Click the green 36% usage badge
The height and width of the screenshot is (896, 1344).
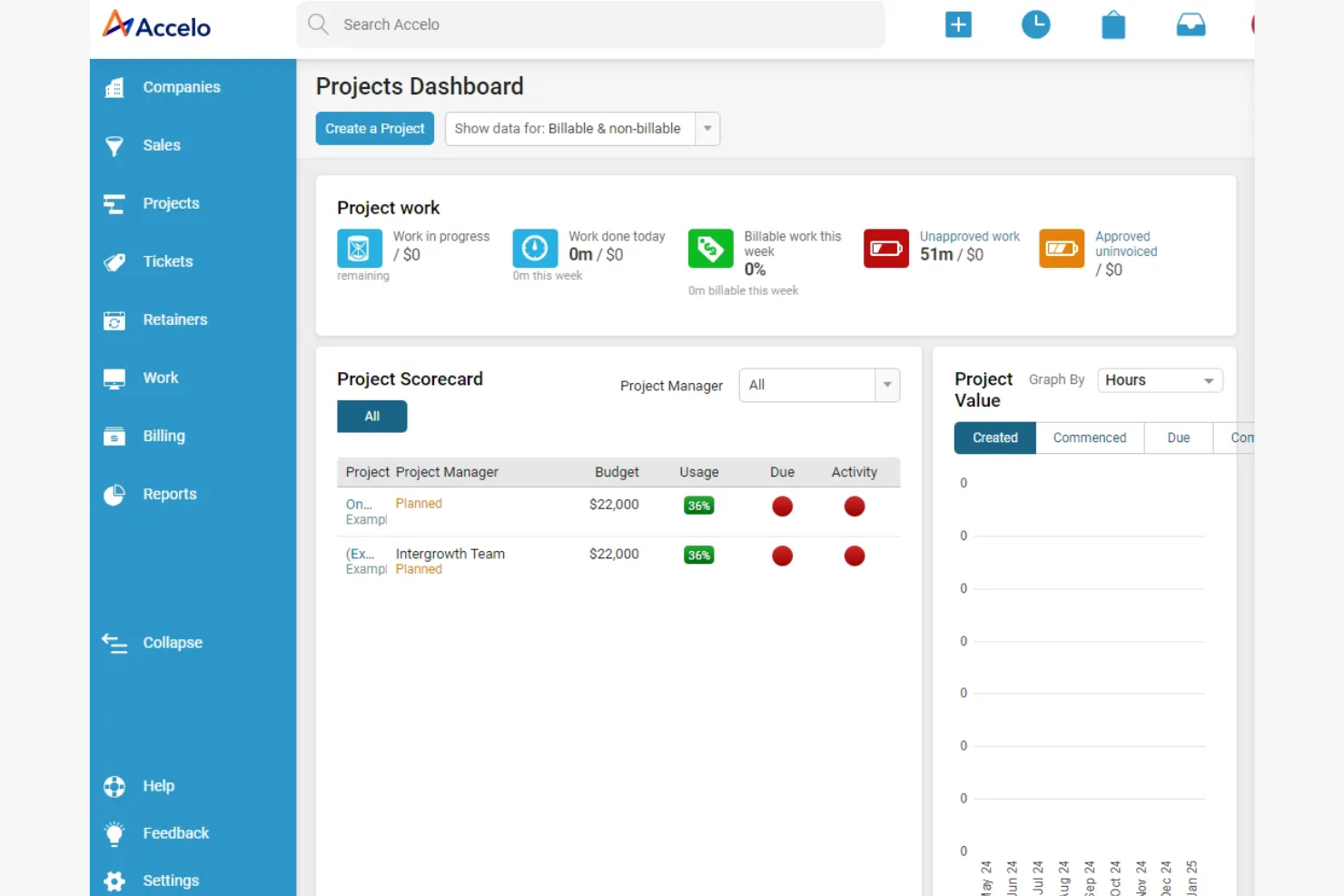[x=698, y=506]
